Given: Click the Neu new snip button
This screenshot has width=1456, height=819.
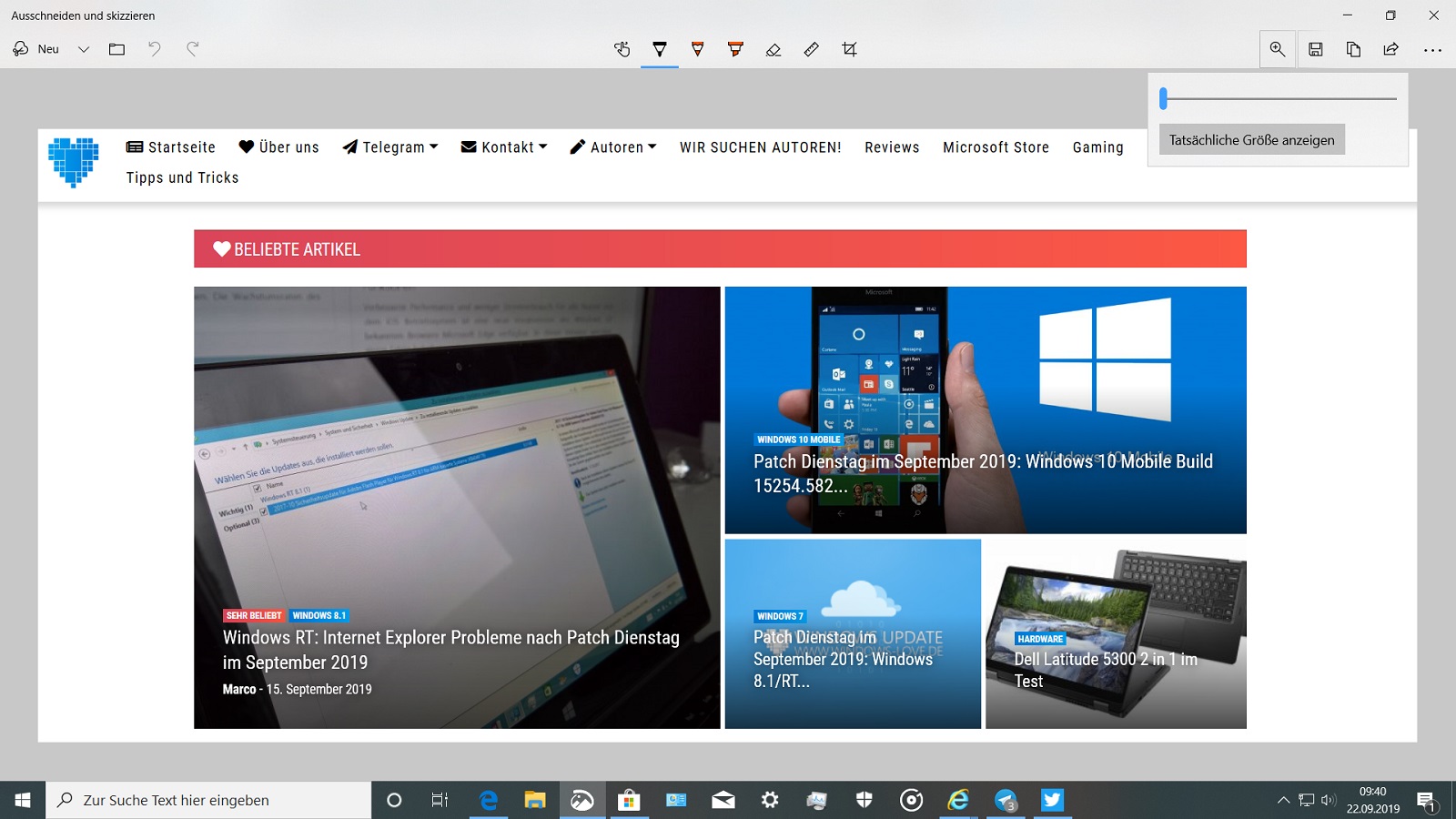Looking at the screenshot, I should coord(36,49).
